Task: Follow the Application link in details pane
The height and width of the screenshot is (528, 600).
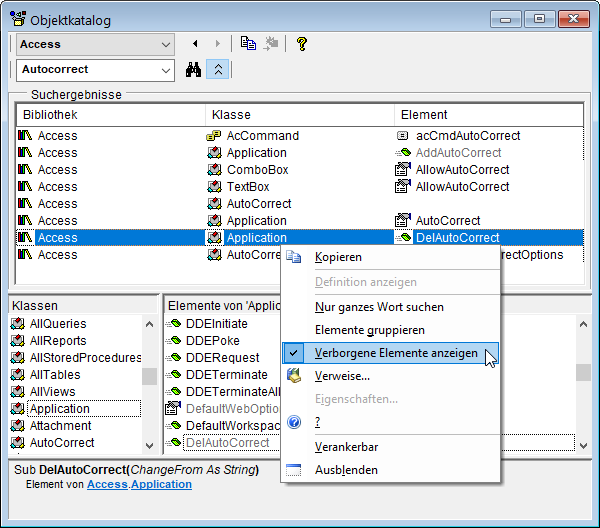Action: tap(161, 485)
